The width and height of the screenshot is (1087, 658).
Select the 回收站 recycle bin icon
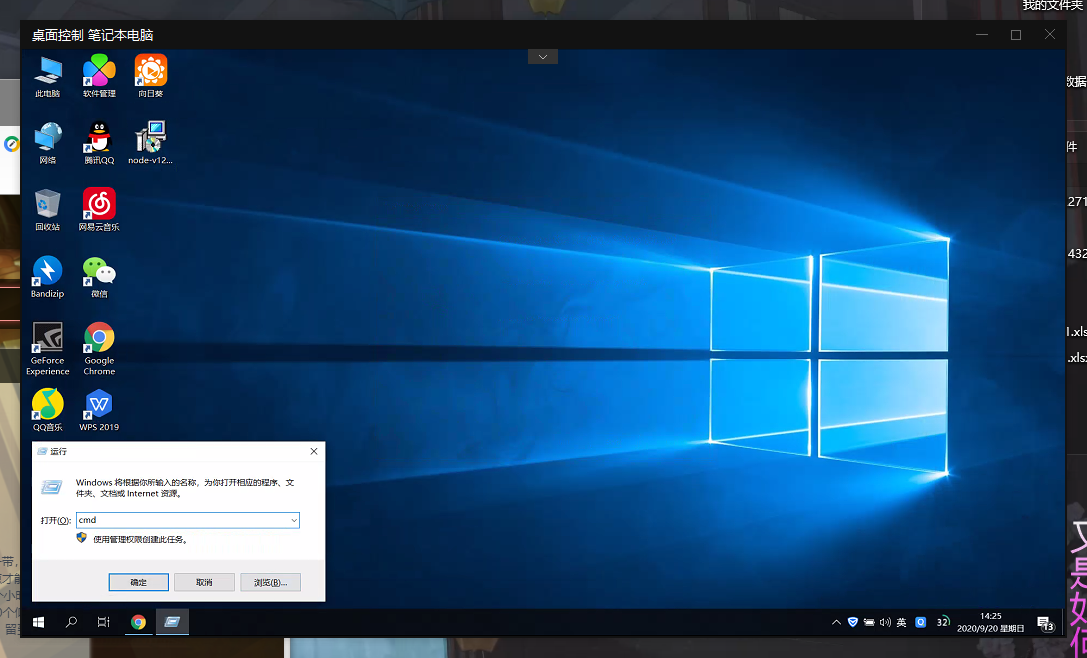tap(47, 205)
